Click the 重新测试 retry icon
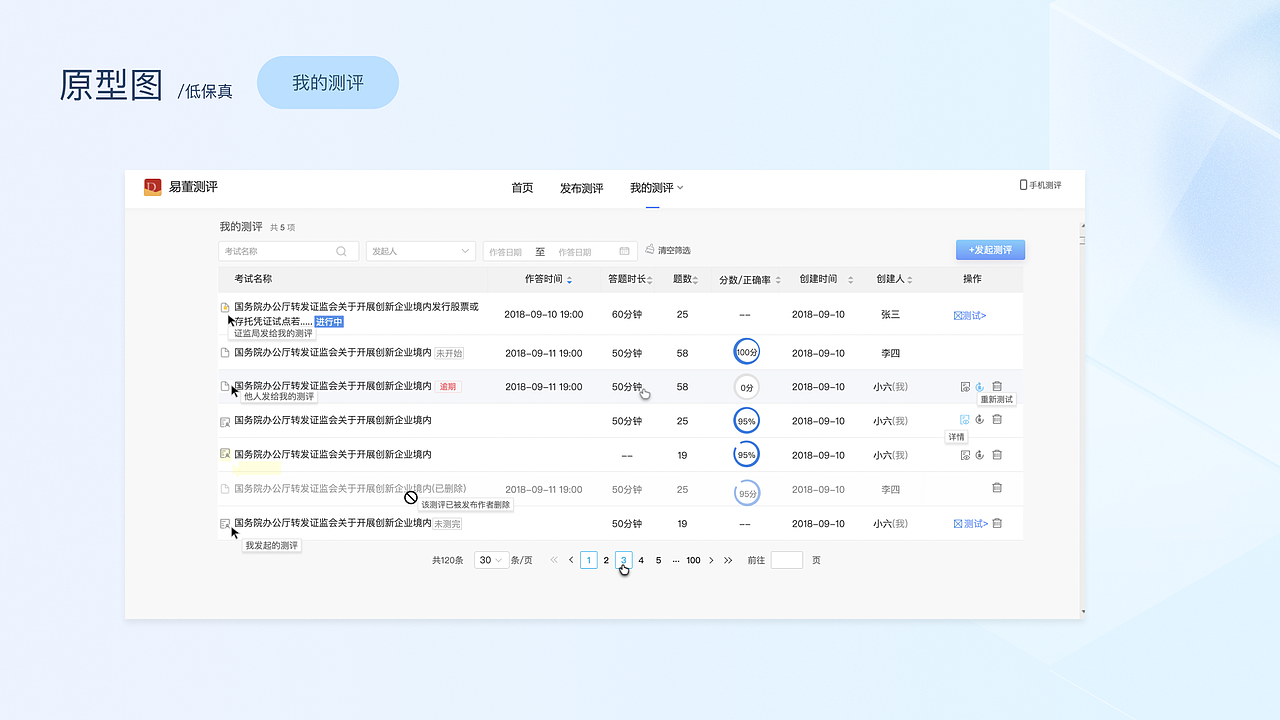This screenshot has height=720, width=1280. click(x=979, y=386)
